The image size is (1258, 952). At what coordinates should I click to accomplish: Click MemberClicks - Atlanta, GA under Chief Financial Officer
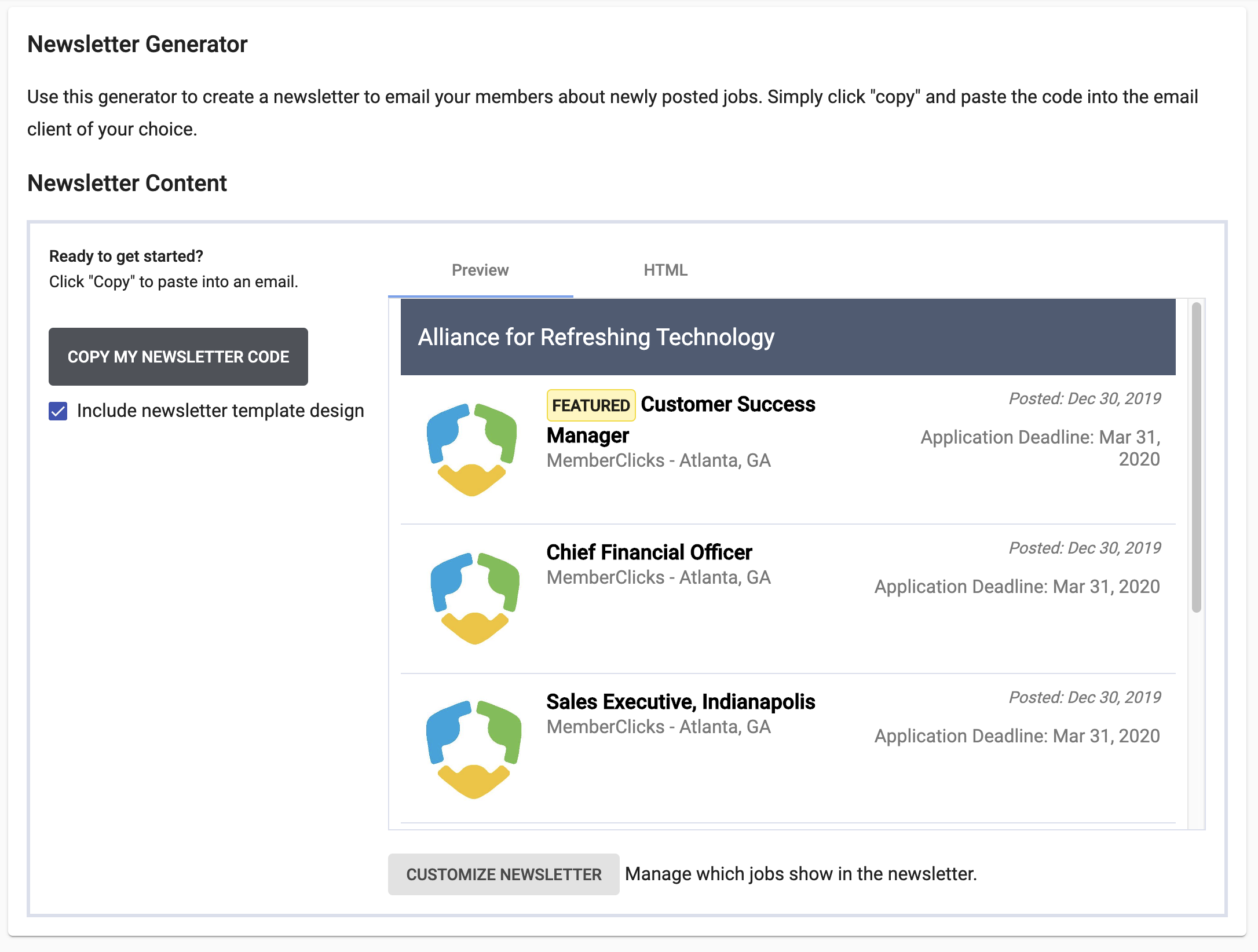[x=659, y=577]
